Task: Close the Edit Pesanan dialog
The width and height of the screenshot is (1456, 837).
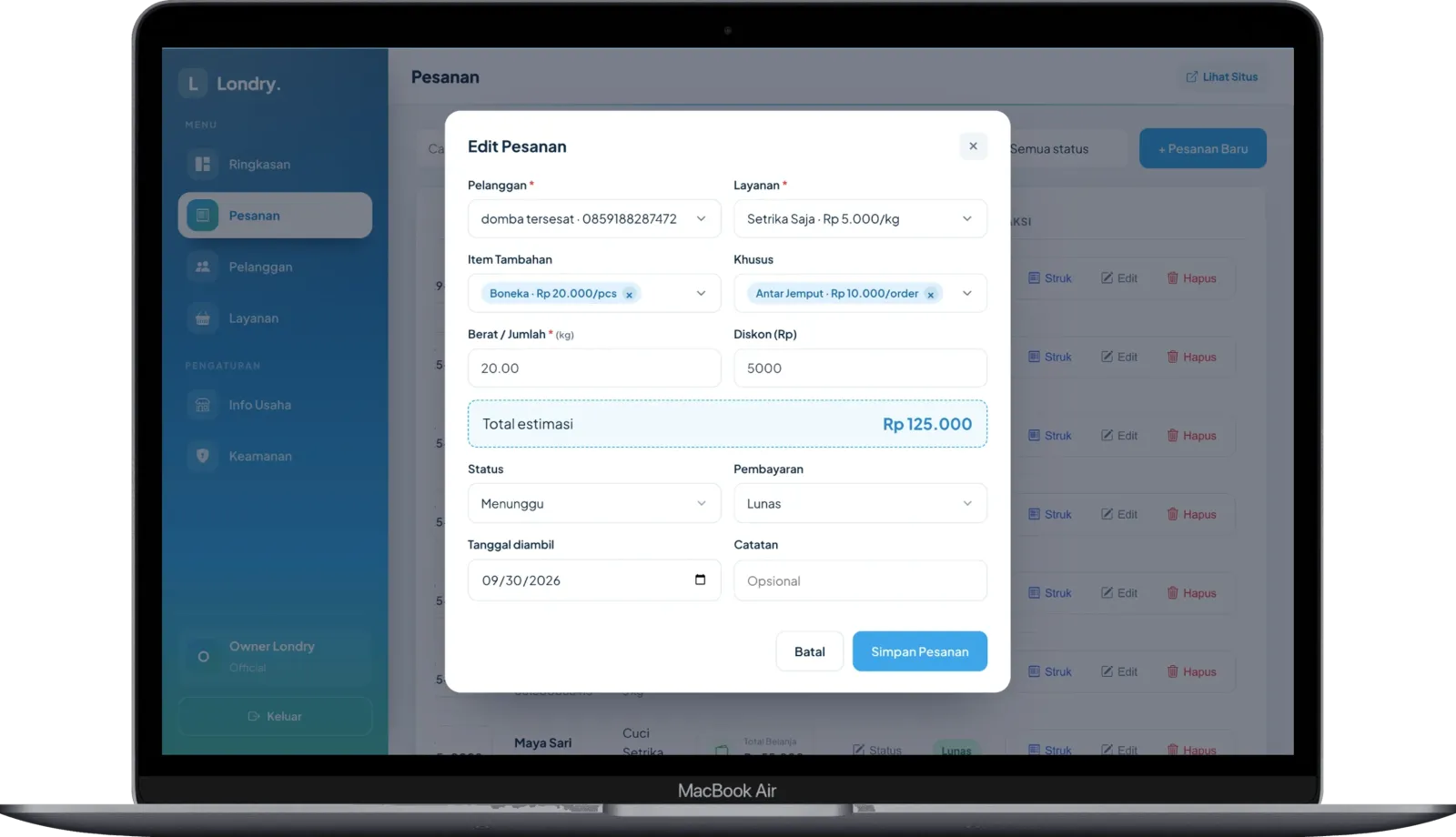Action: (x=973, y=146)
